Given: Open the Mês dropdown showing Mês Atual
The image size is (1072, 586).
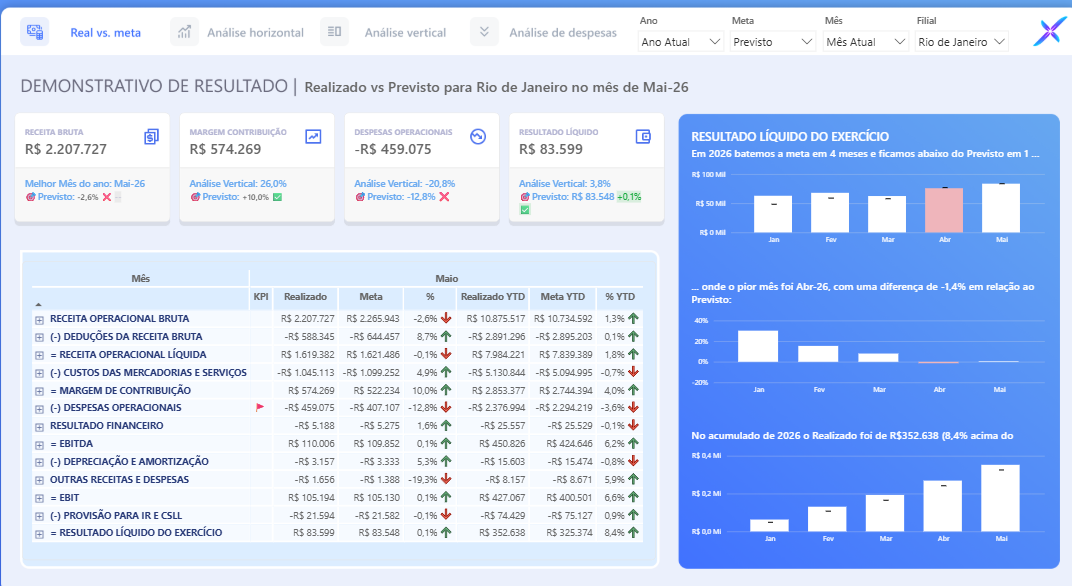Looking at the screenshot, I should [865, 42].
